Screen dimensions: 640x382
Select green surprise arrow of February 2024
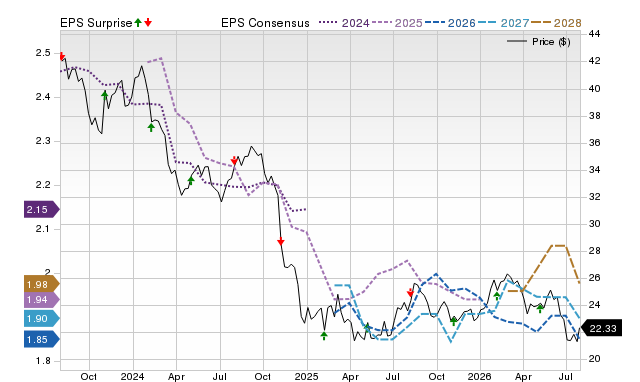[x=151, y=127]
